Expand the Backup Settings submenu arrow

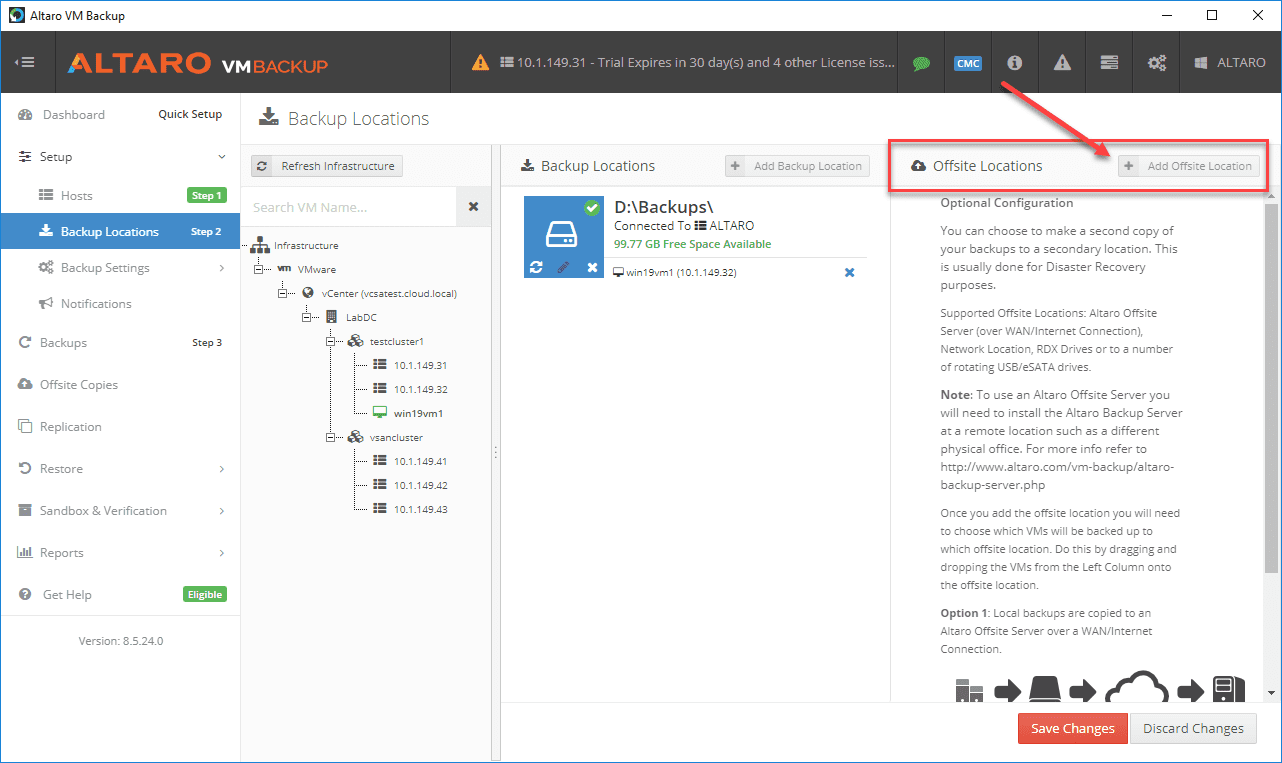(222, 268)
